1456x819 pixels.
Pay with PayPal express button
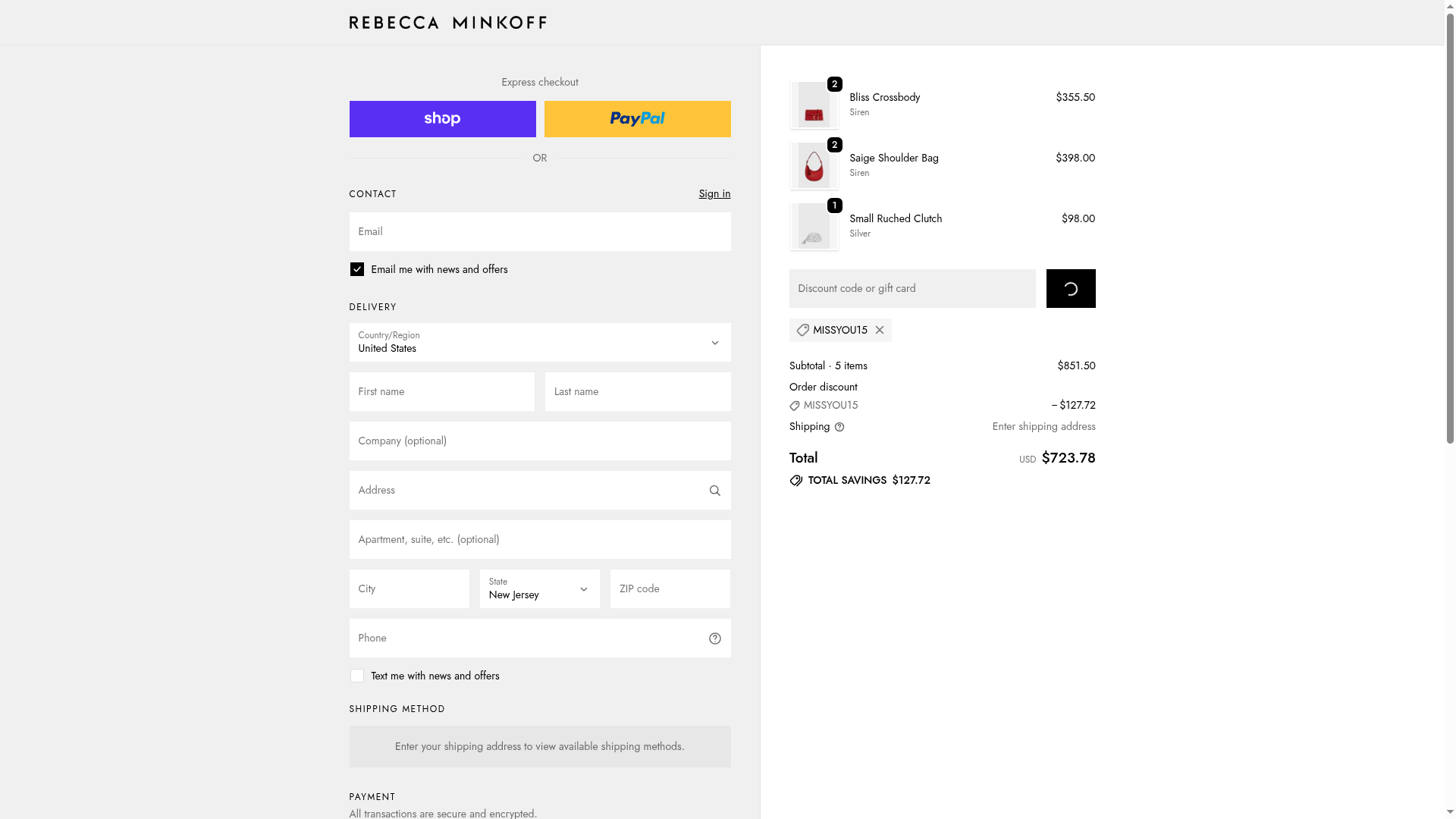(637, 119)
